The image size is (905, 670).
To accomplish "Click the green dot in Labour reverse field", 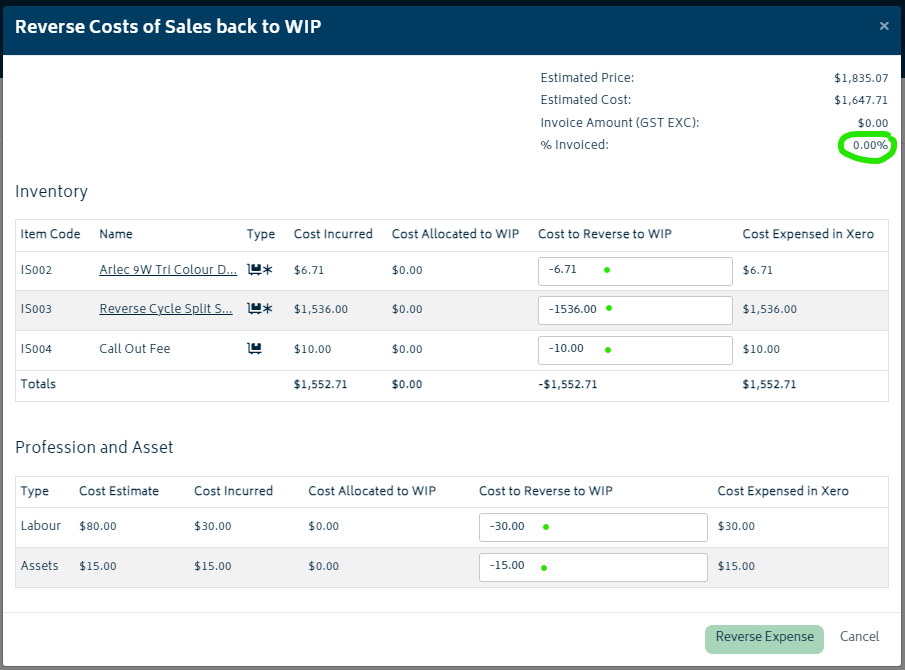I will coord(546,527).
